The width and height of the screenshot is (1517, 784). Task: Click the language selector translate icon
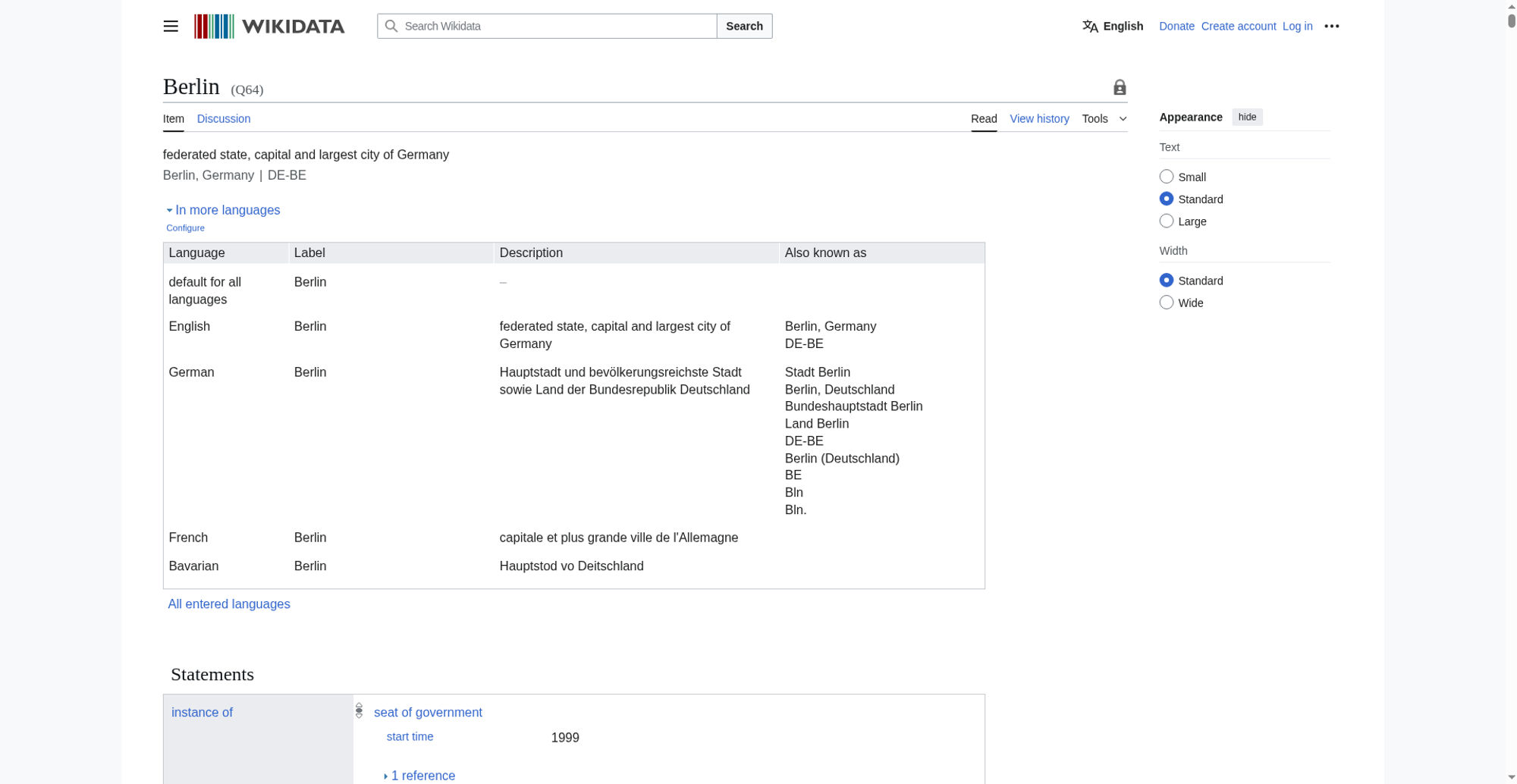point(1090,27)
